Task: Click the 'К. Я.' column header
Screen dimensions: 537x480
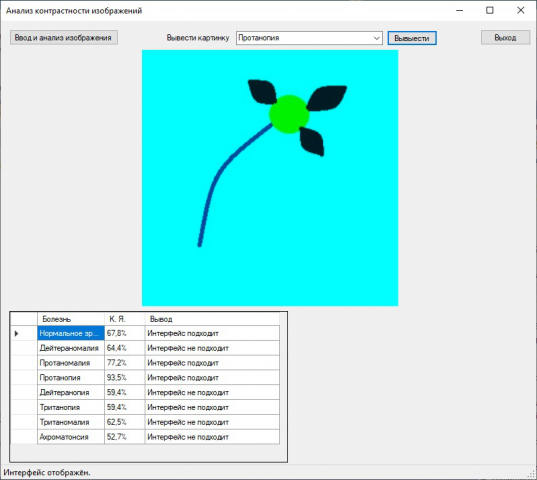Action: 125,319
